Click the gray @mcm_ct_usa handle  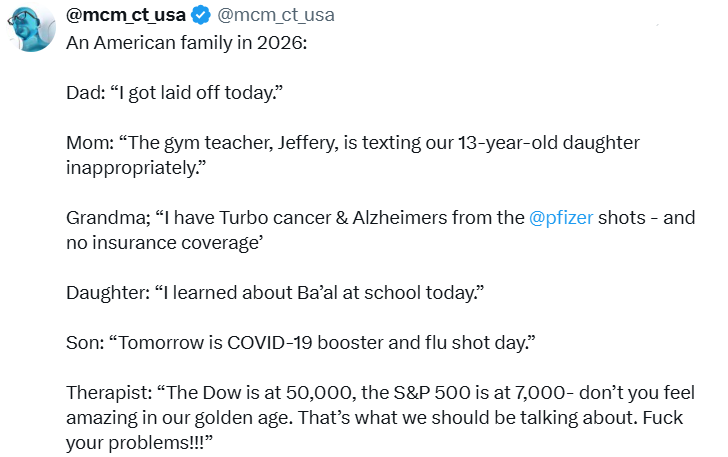276,15
